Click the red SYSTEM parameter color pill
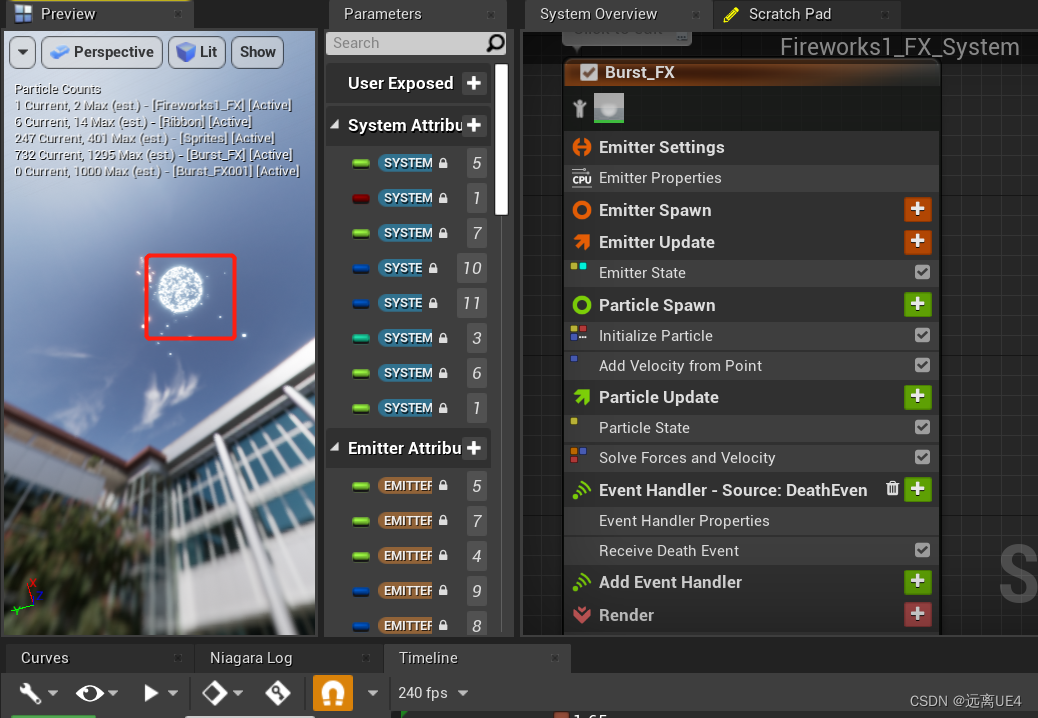The height and width of the screenshot is (718, 1038). 361,199
